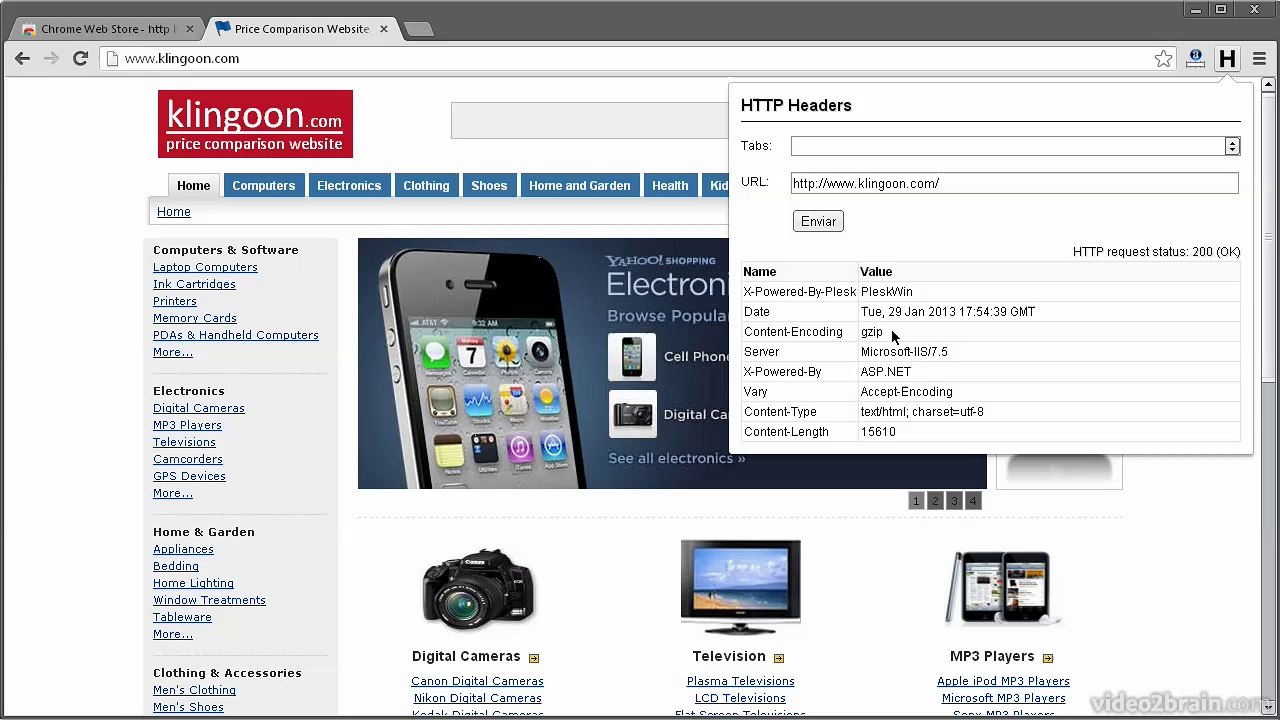Open the Canon Digital Cameras link
This screenshot has height=720, width=1280.
click(x=477, y=681)
